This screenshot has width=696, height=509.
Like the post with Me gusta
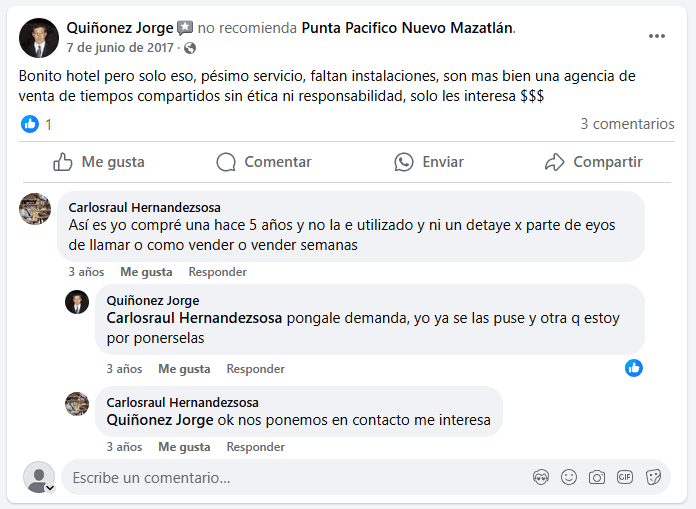98,162
